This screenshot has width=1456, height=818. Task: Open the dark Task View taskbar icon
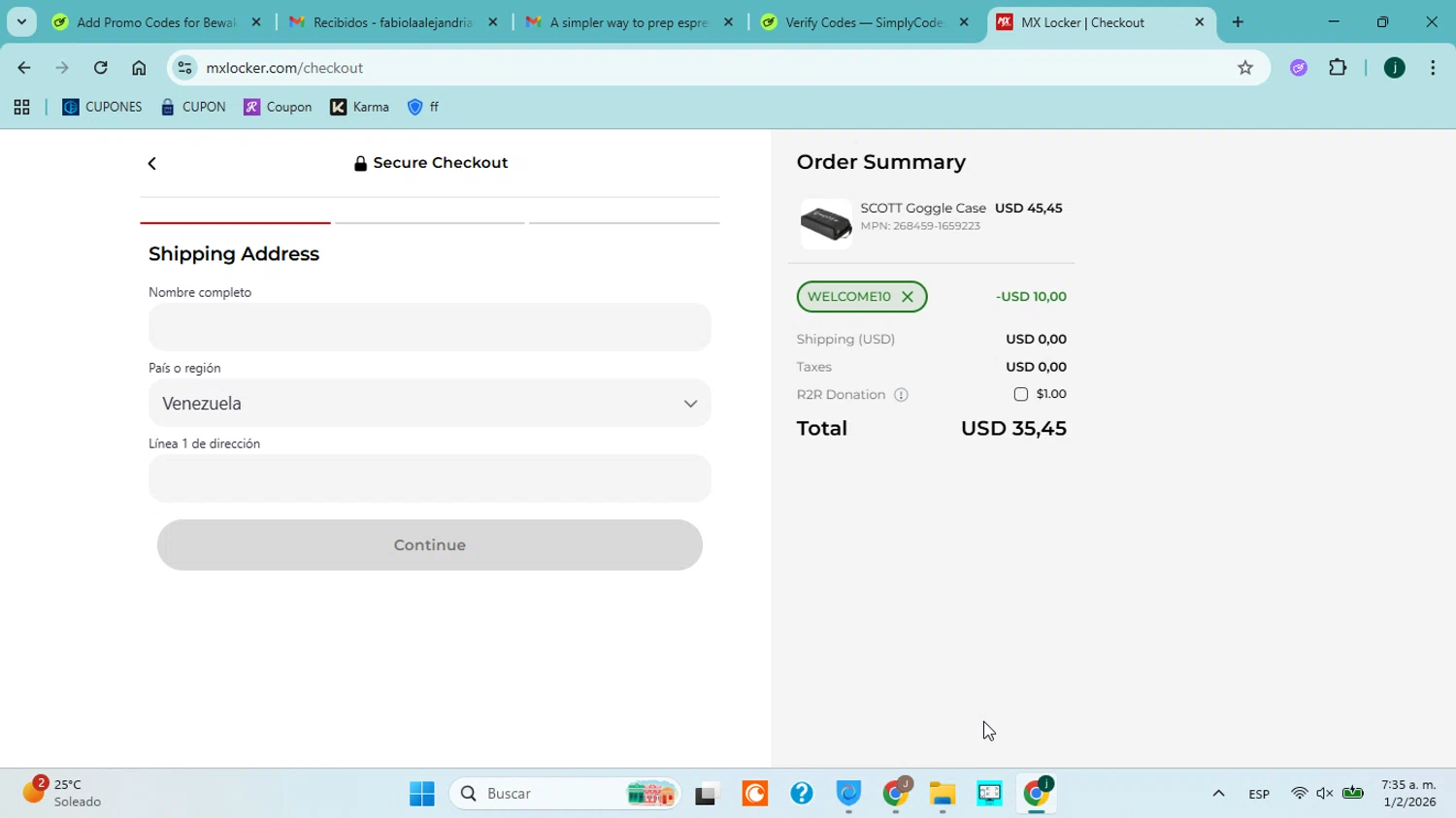point(707,794)
